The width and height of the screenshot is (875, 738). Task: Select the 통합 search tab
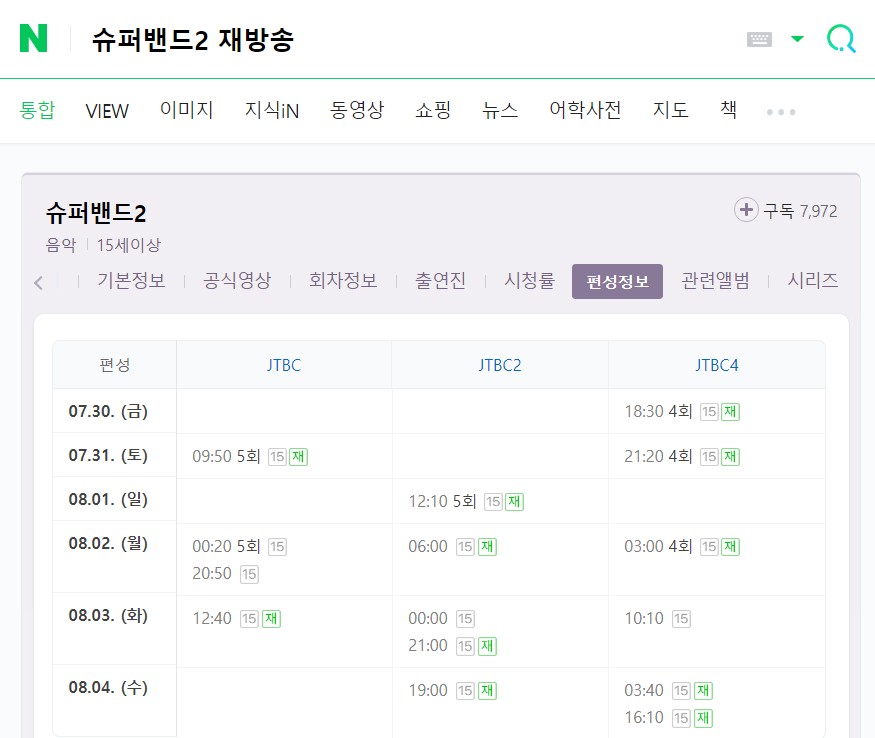click(37, 109)
